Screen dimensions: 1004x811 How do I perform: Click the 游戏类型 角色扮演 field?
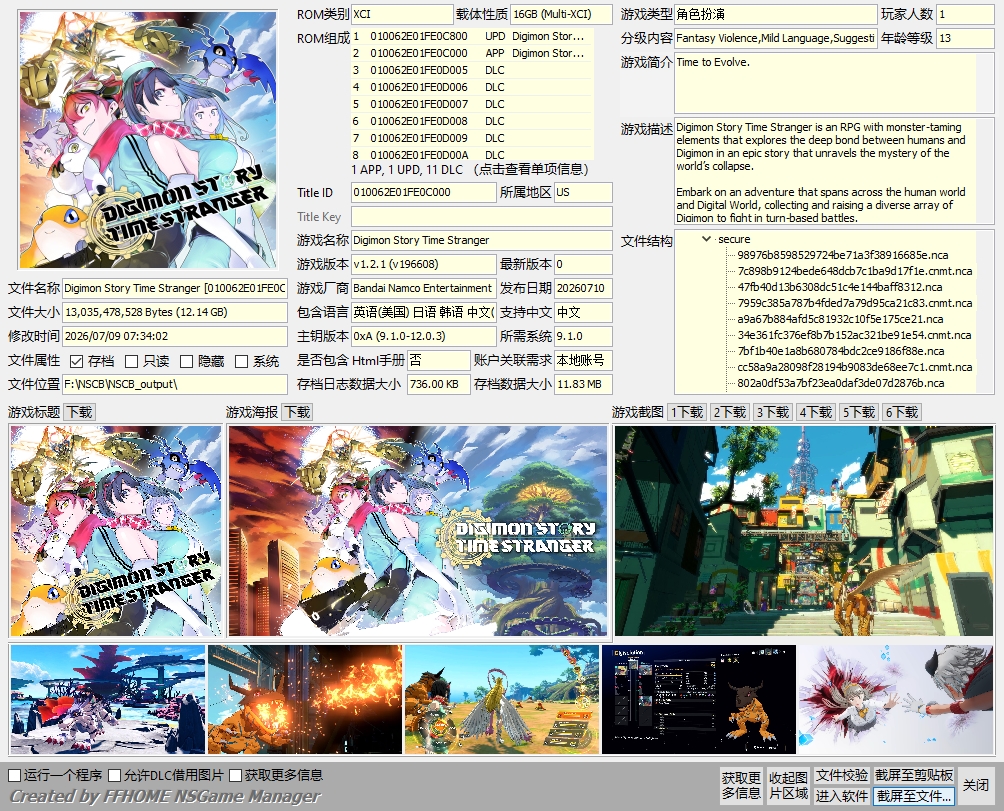pos(775,14)
